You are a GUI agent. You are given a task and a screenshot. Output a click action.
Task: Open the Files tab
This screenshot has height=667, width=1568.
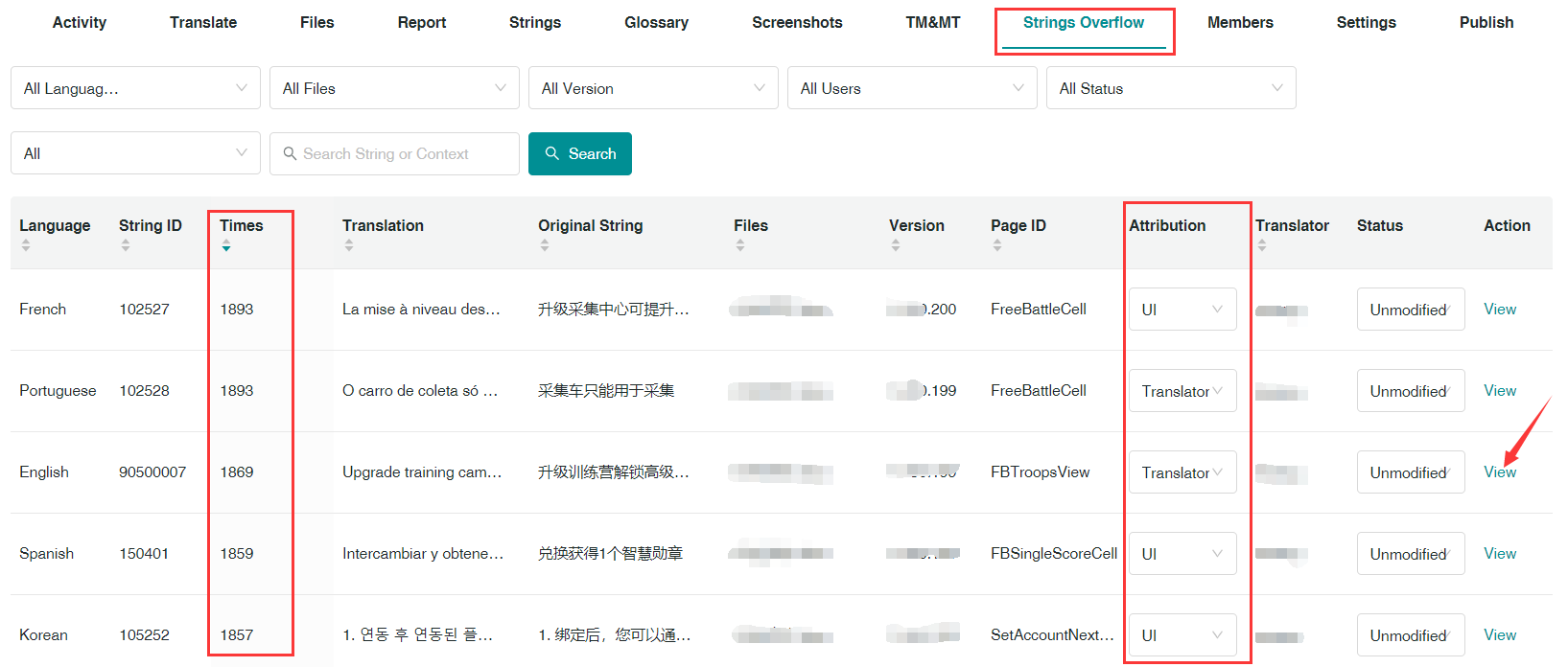coord(317,22)
